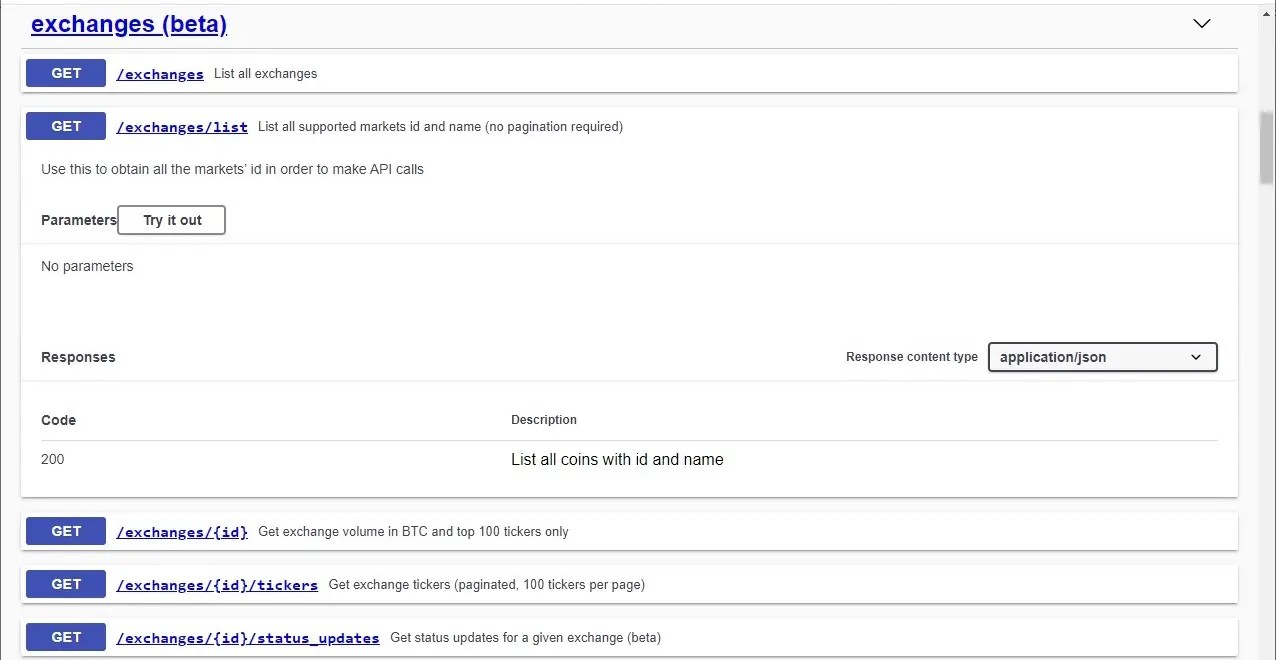Screen dimensions: 1278x660
Task: Click the Responses section heading
Action: (x=78, y=357)
